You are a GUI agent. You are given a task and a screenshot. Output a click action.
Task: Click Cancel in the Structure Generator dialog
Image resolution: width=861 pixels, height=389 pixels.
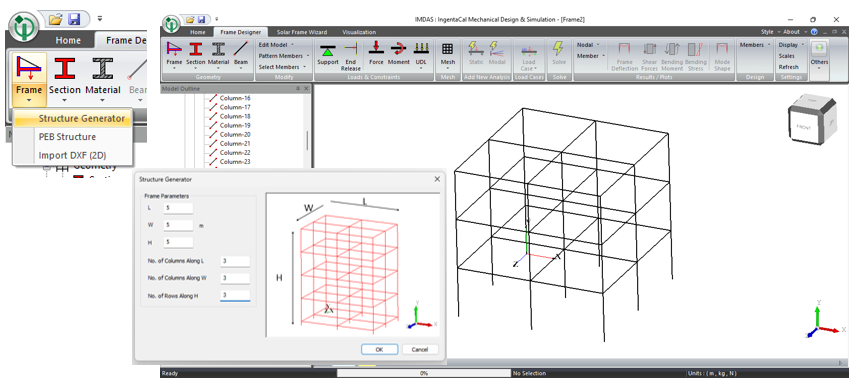[420, 349]
